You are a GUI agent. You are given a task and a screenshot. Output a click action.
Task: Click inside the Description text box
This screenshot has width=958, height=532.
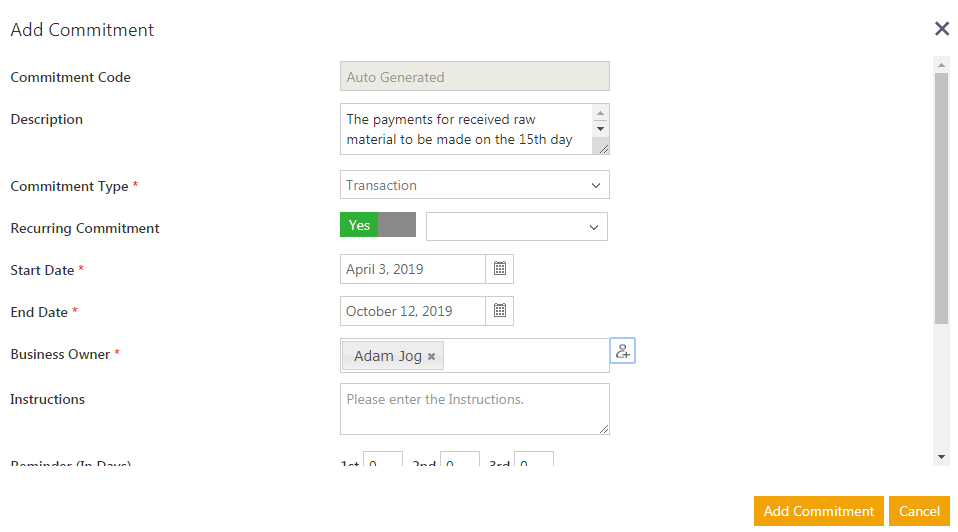tap(467, 129)
